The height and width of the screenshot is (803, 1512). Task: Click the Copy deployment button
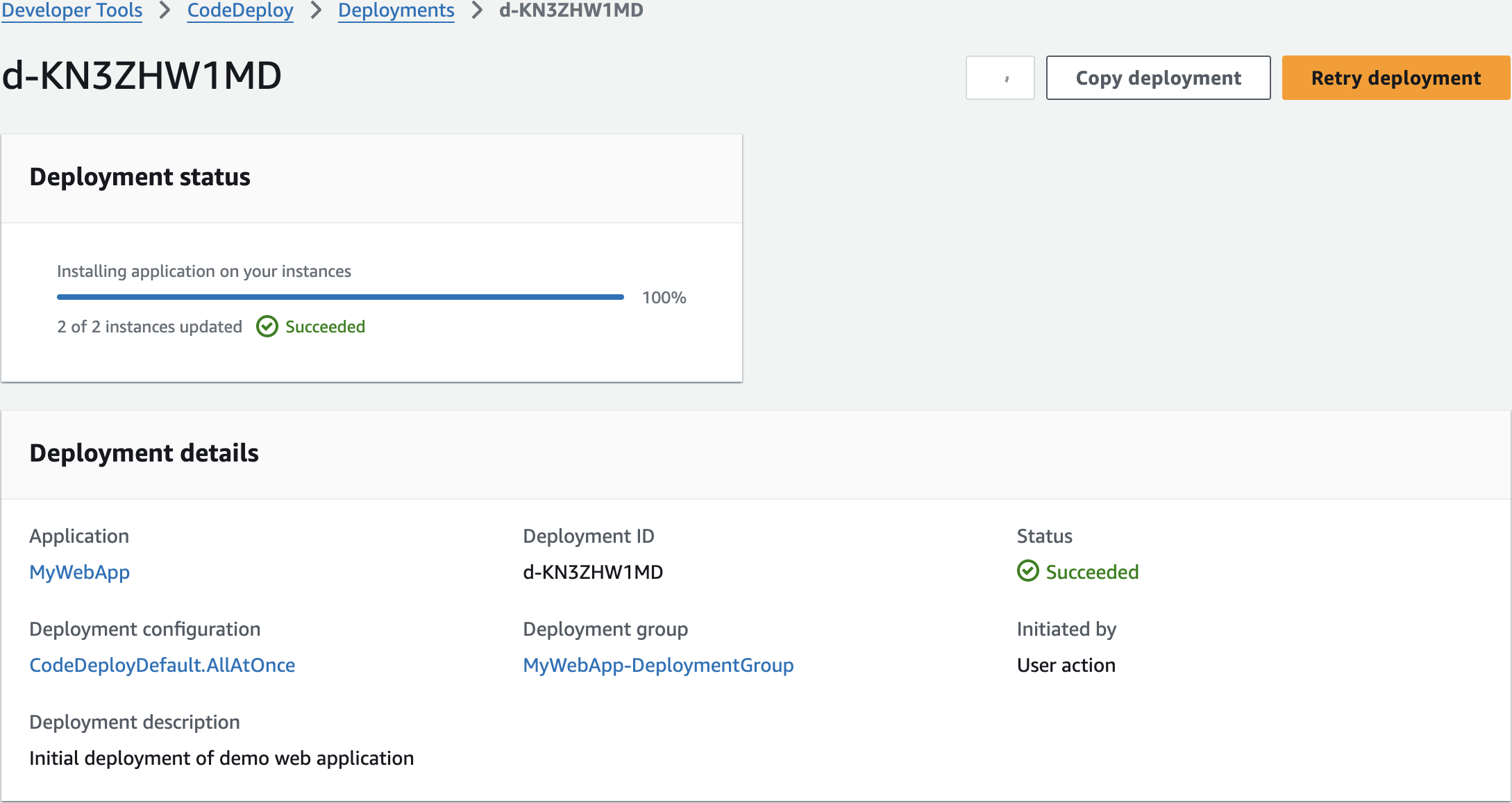point(1158,78)
